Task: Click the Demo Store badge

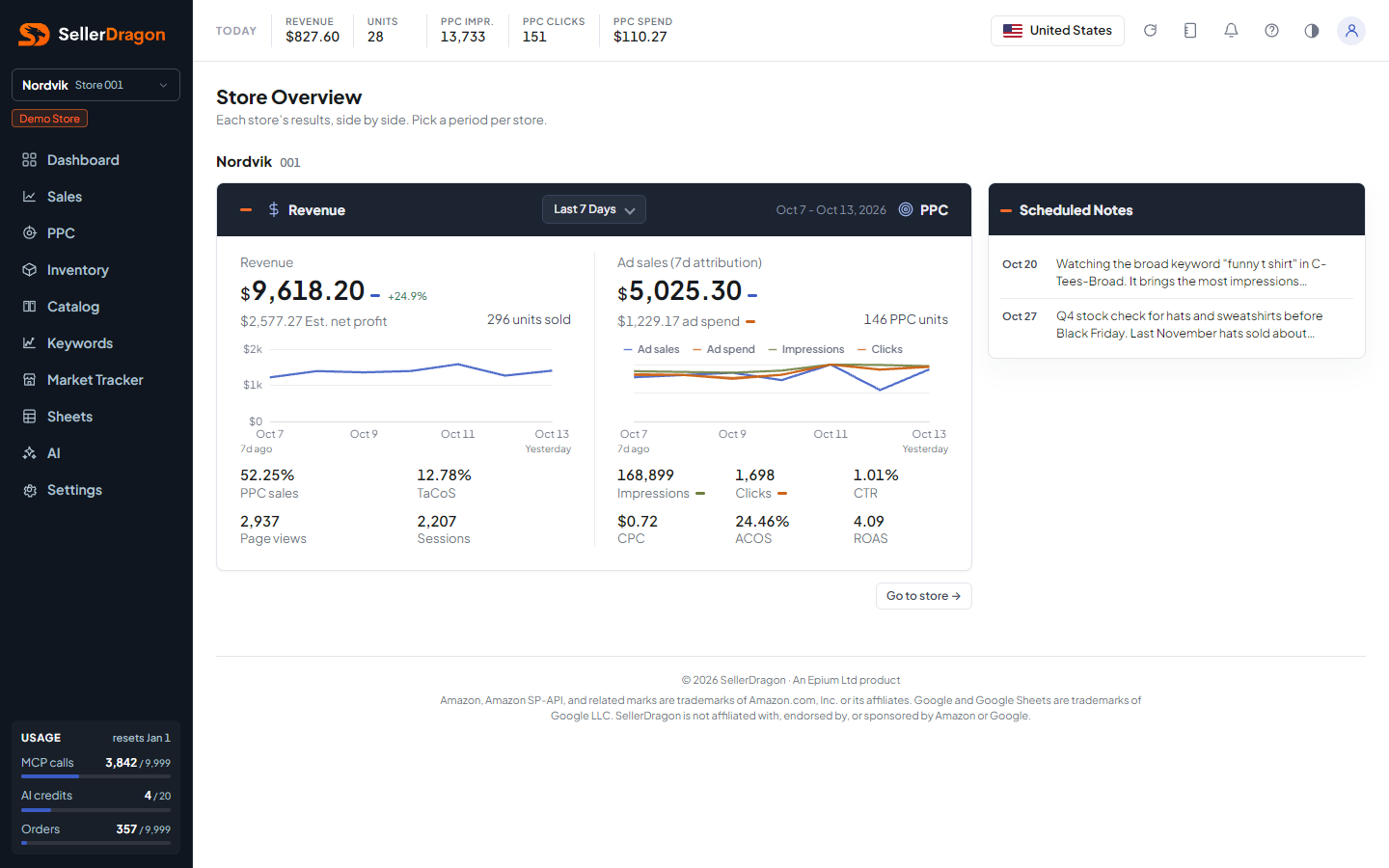Action: tap(49, 119)
